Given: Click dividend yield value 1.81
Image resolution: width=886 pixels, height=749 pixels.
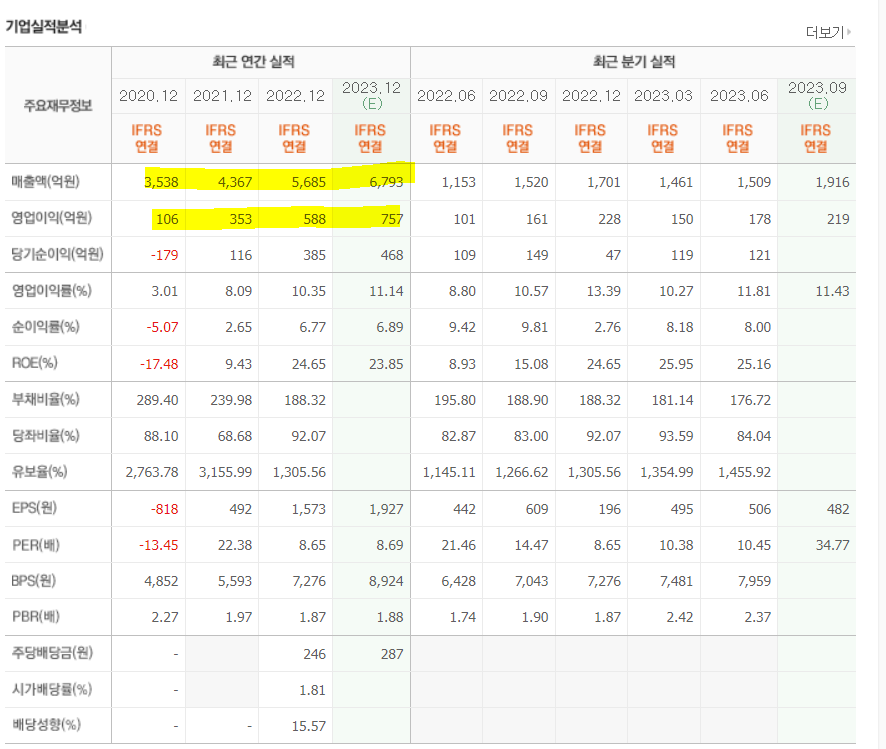Looking at the screenshot, I should point(312,690).
